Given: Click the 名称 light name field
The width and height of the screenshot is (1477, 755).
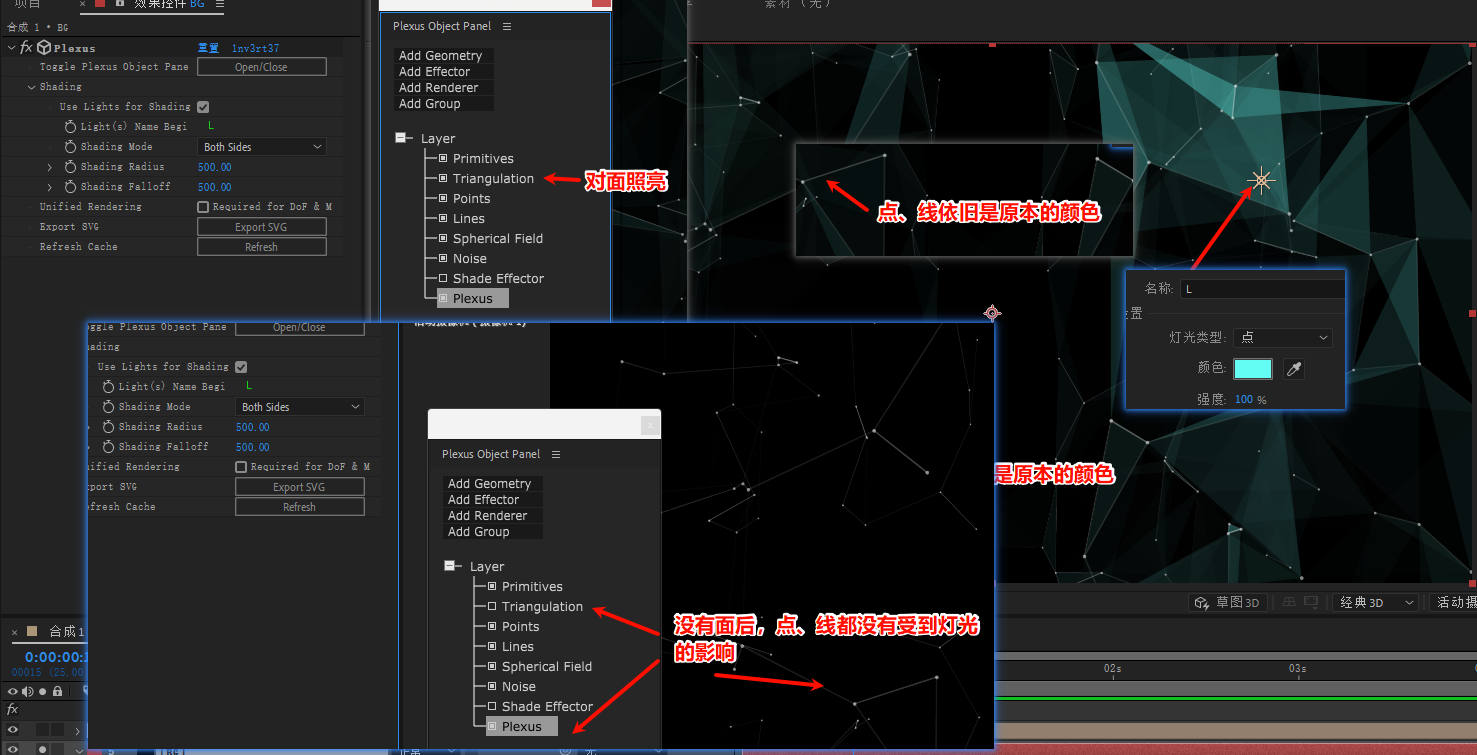Looking at the screenshot, I should (1262, 289).
